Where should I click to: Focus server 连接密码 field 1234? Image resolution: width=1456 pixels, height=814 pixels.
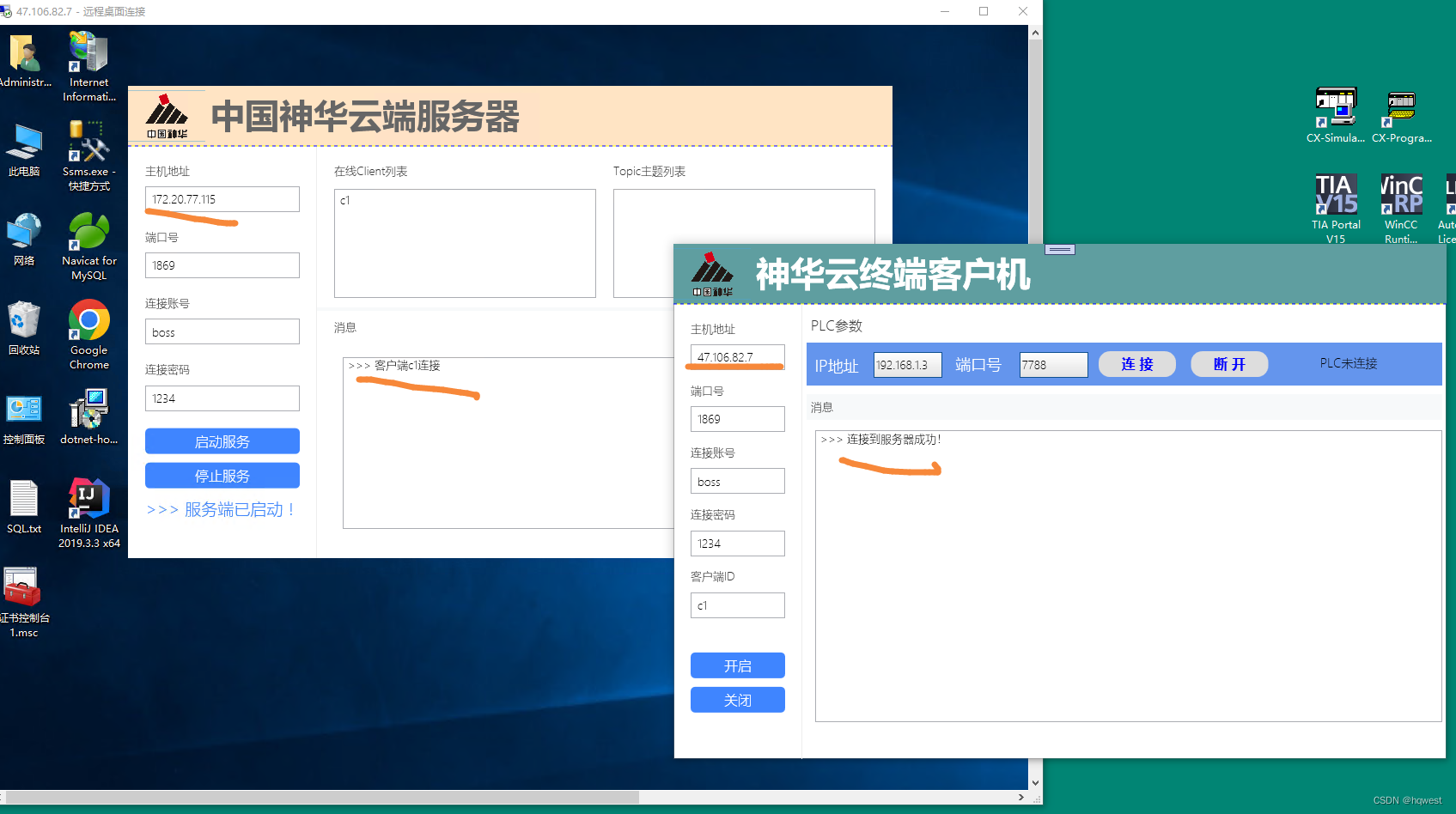[222, 398]
